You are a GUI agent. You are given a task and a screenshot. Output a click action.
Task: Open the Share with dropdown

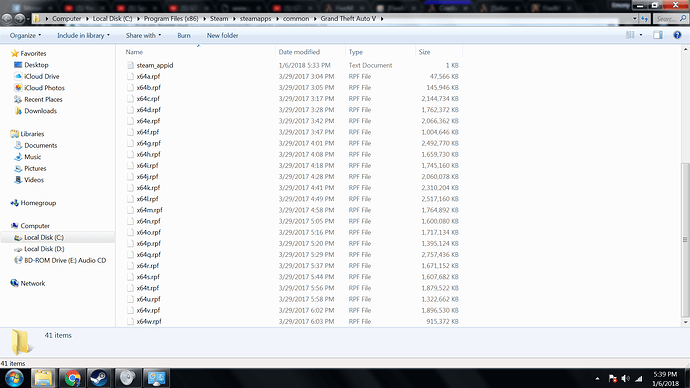143,36
